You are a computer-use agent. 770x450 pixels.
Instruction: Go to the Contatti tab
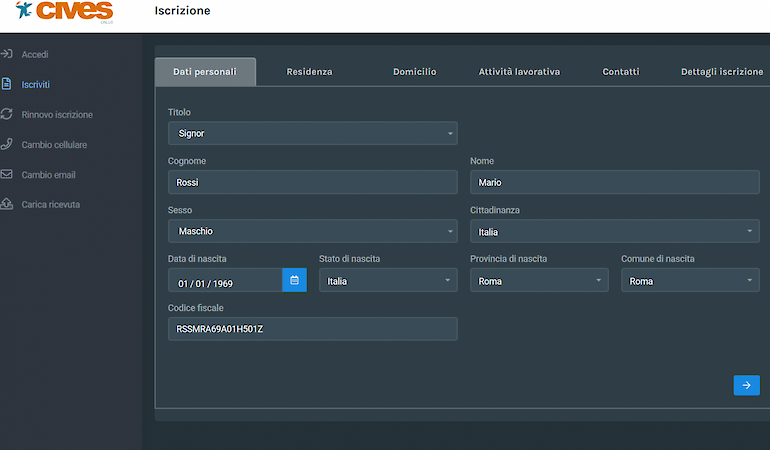[620, 72]
